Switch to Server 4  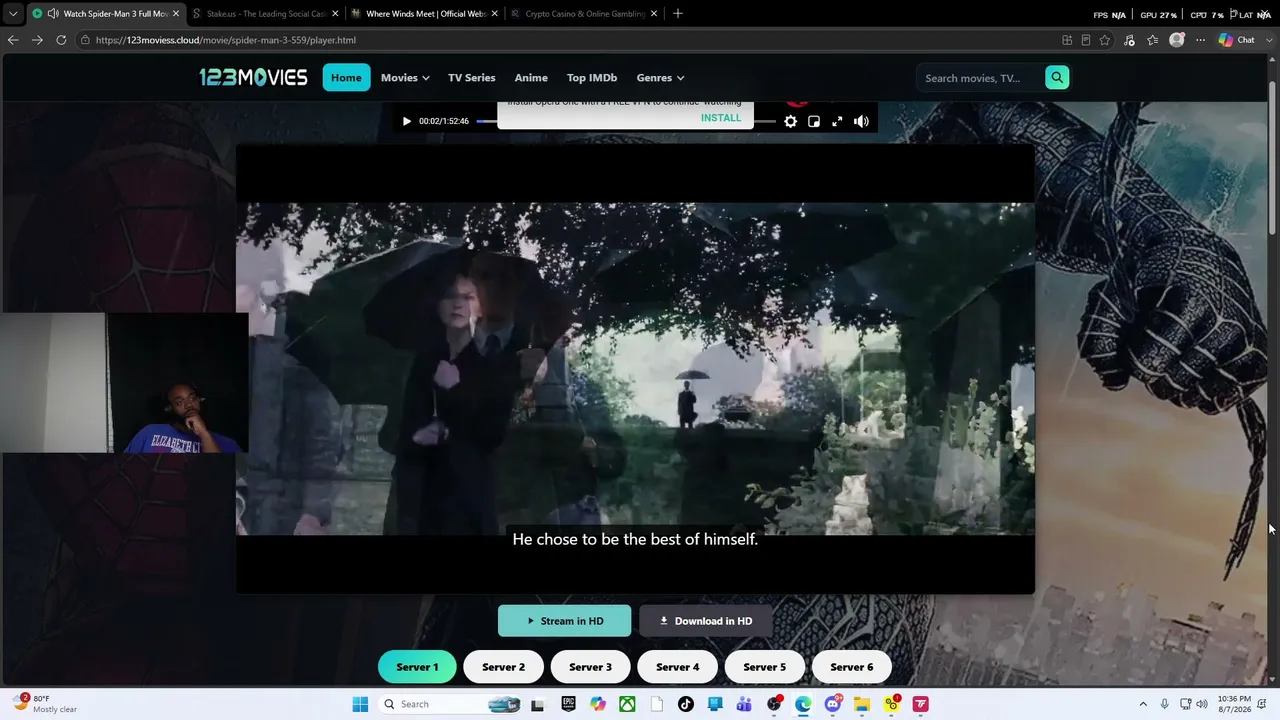677,667
